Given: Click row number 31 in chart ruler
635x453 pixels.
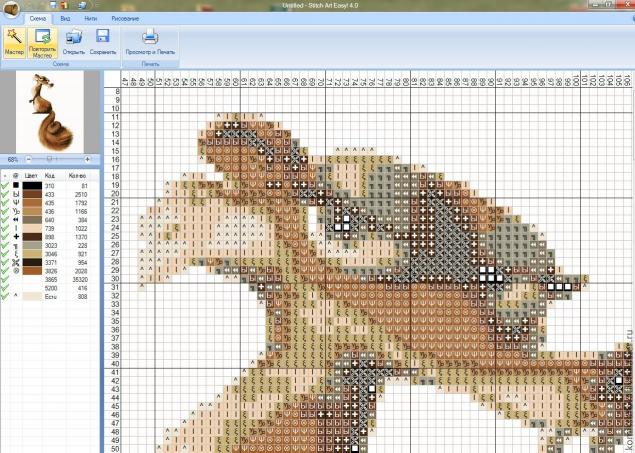Looking at the screenshot, I should tap(115, 287).
